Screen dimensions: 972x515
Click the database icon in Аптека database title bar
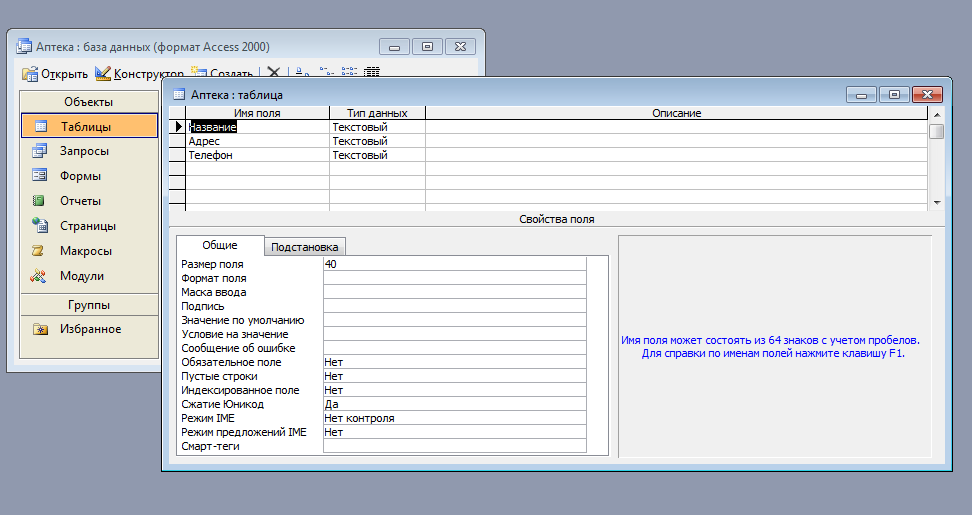click(x=24, y=46)
